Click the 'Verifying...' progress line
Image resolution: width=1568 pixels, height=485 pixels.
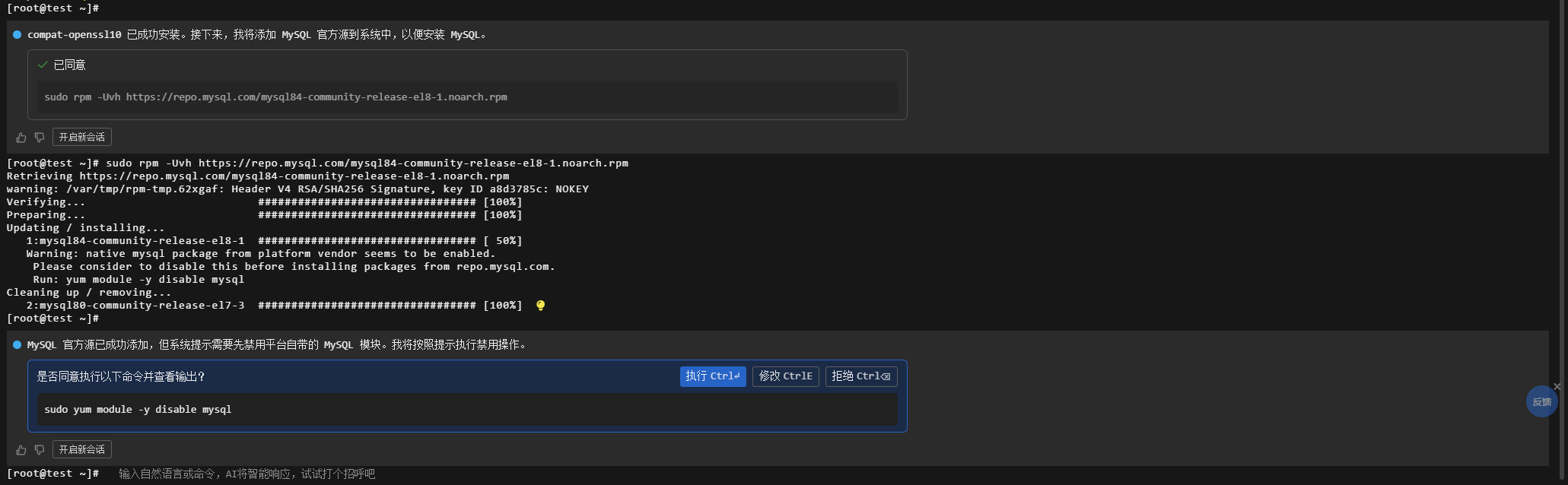pyautogui.click(x=265, y=202)
